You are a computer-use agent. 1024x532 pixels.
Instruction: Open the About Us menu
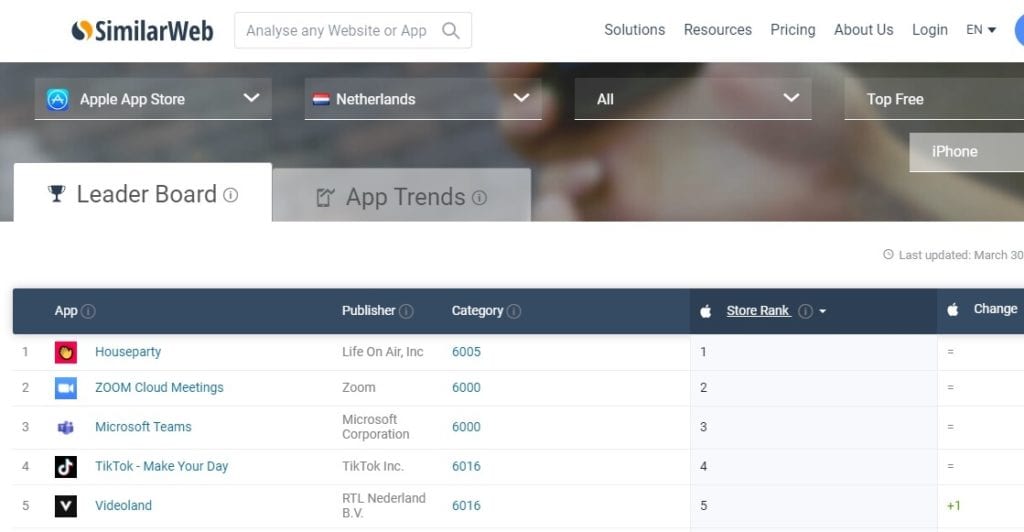(x=863, y=30)
